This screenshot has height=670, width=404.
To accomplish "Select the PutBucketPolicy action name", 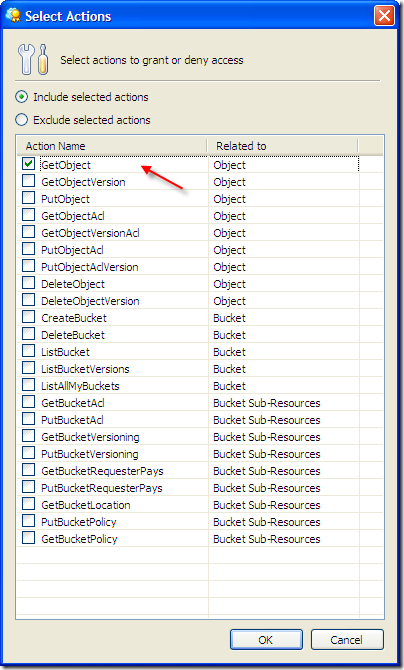I will click(x=79, y=522).
